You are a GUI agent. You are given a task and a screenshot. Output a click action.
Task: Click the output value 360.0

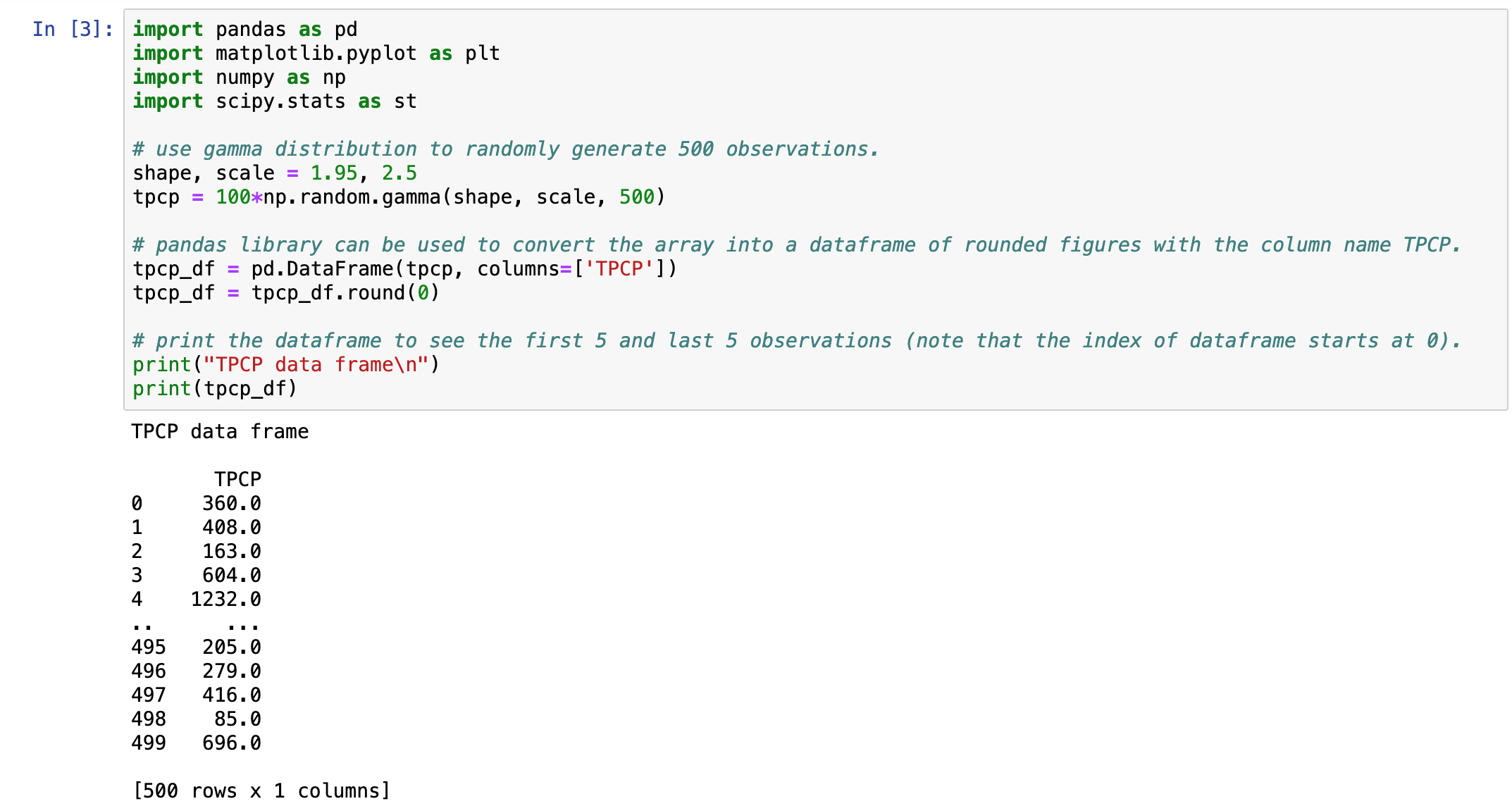[x=232, y=503]
